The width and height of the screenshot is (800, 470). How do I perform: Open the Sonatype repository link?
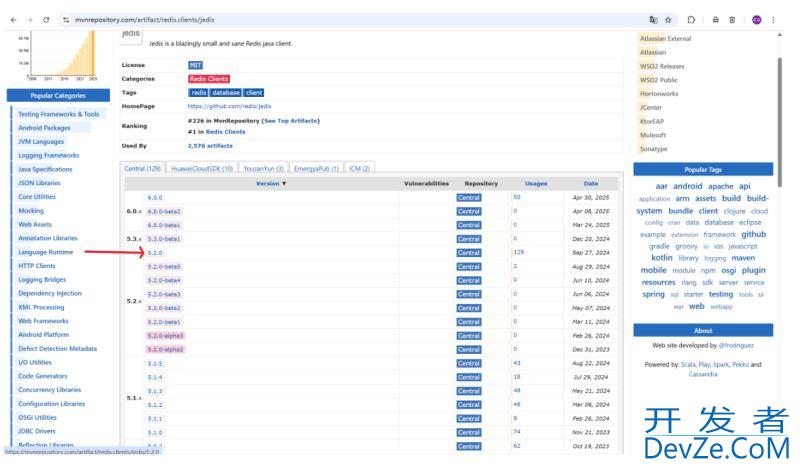coord(654,149)
